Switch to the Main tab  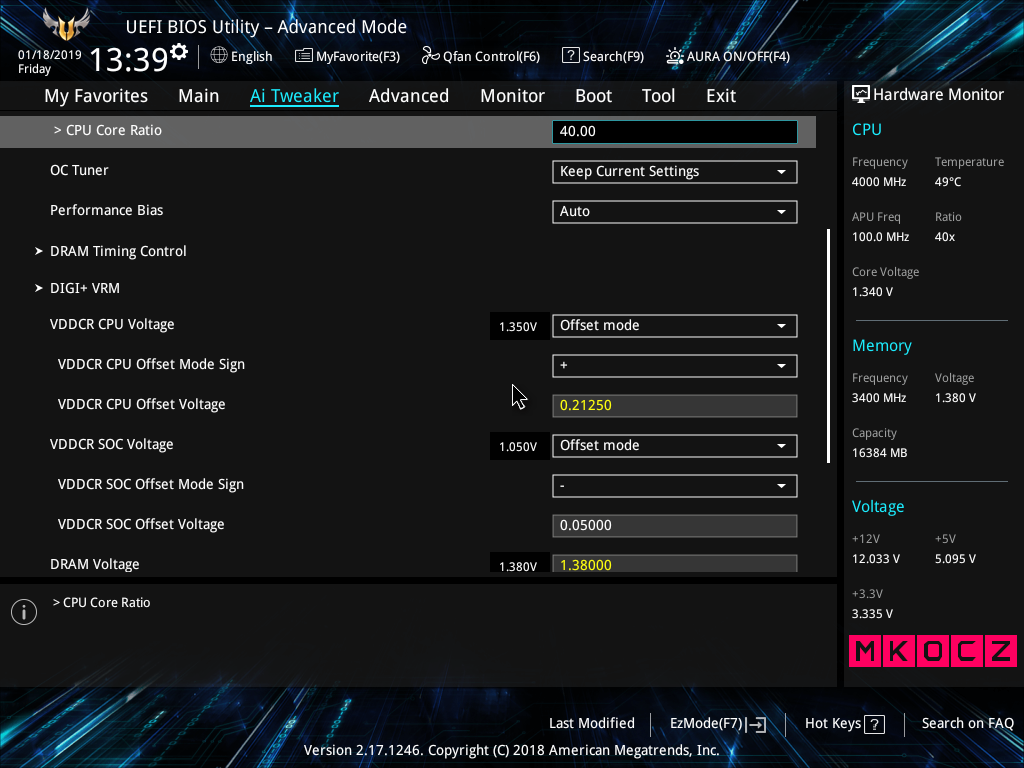pos(199,96)
